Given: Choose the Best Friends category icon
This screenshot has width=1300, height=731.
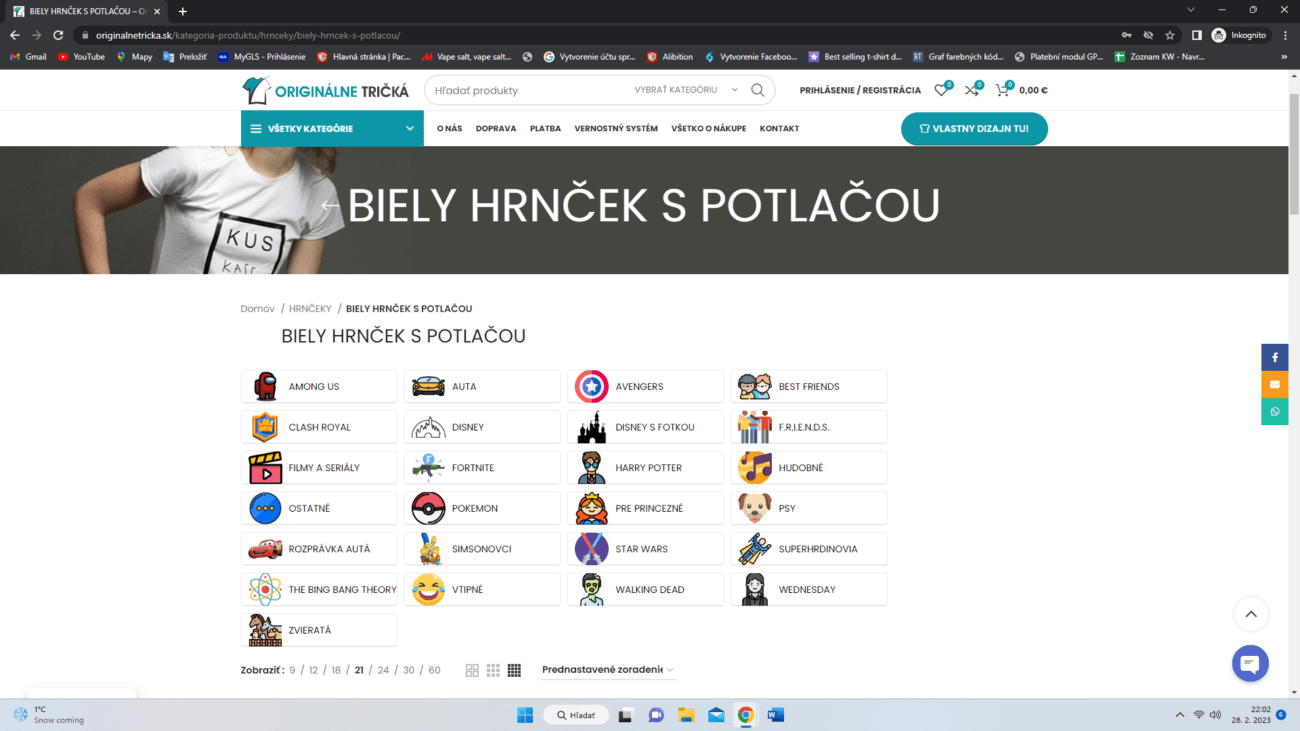Looking at the screenshot, I should tap(754, 386).
